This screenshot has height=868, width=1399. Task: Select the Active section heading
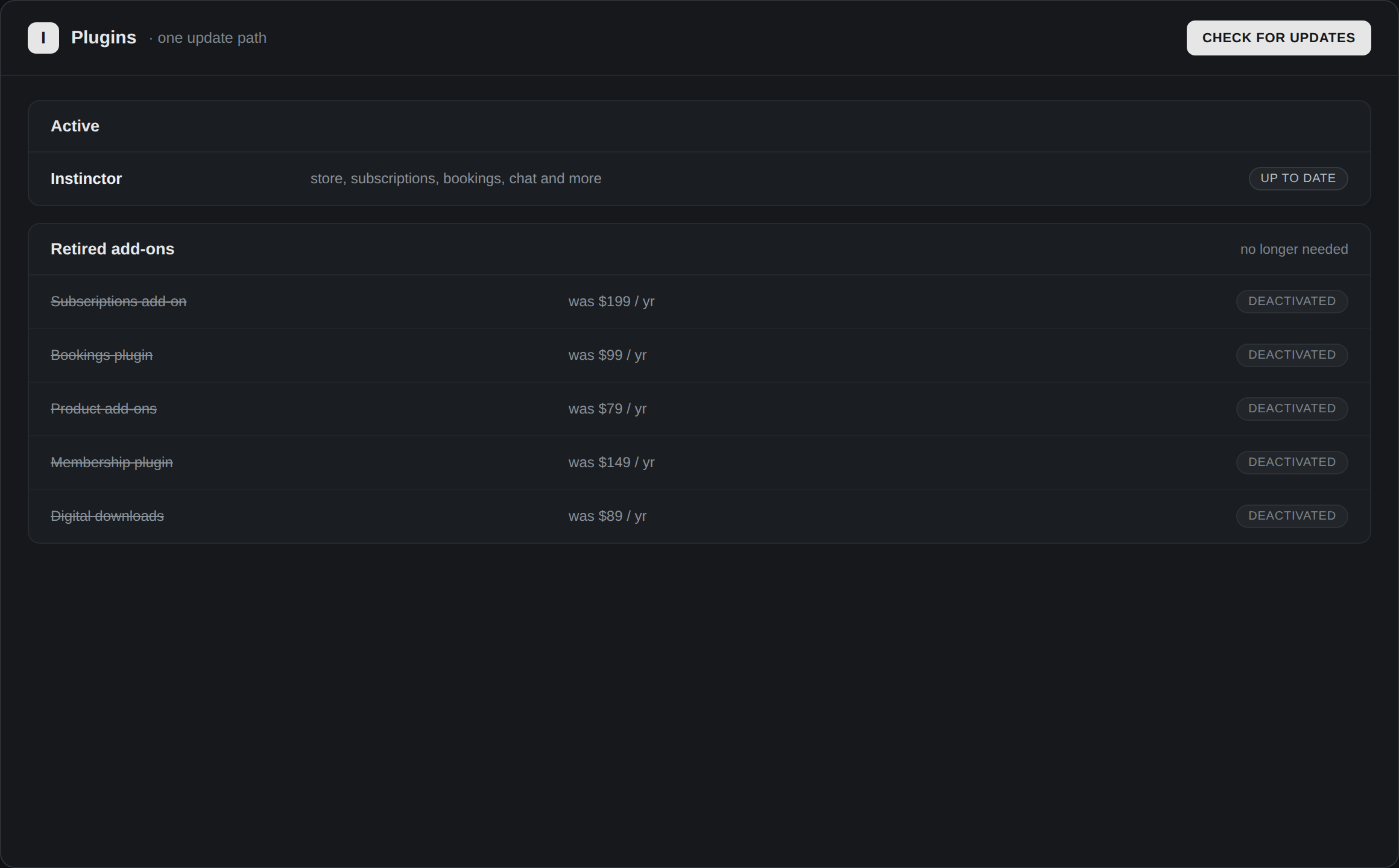coord(75,126)
